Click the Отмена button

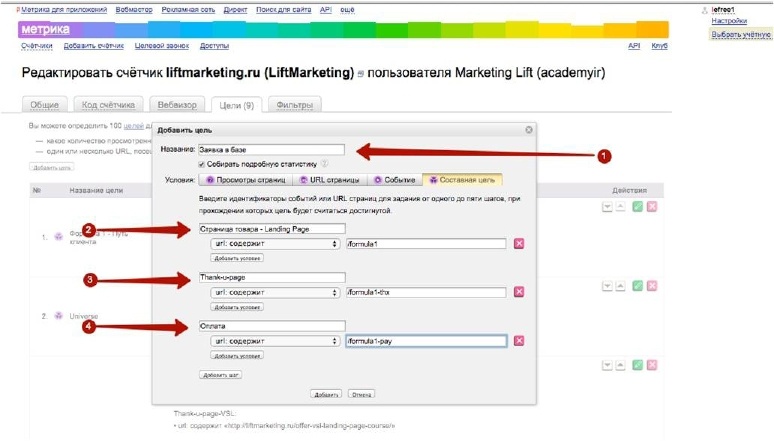(362, 394)
